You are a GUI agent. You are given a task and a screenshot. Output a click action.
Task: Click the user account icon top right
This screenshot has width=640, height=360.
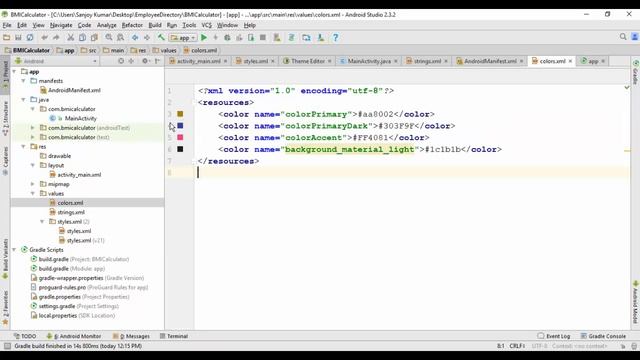pos(635,37)
